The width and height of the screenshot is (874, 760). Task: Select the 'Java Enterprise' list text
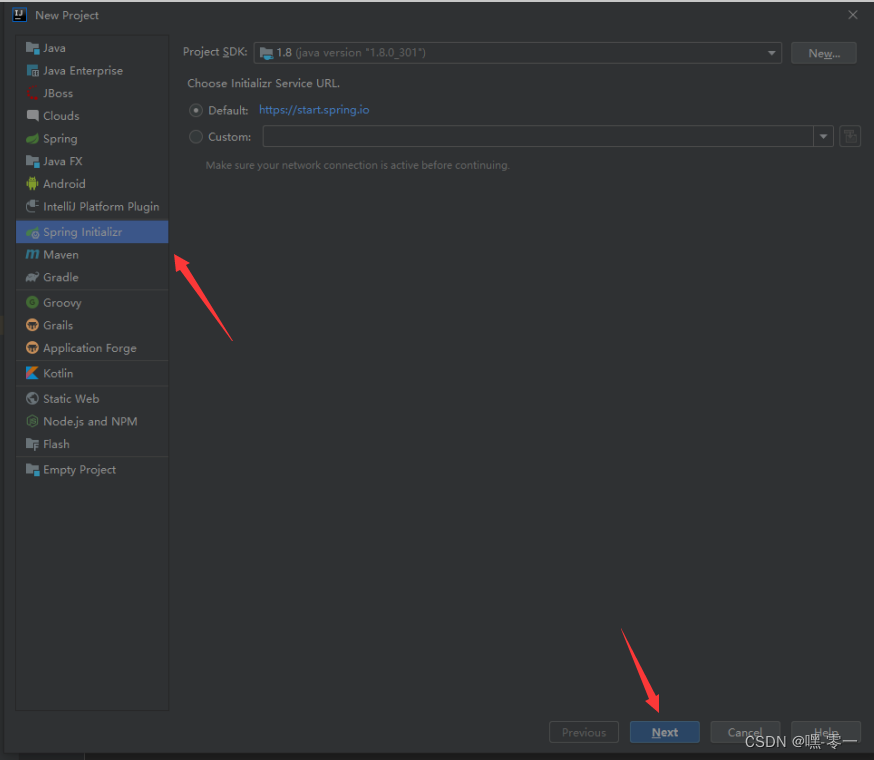(x=83, y=71)
